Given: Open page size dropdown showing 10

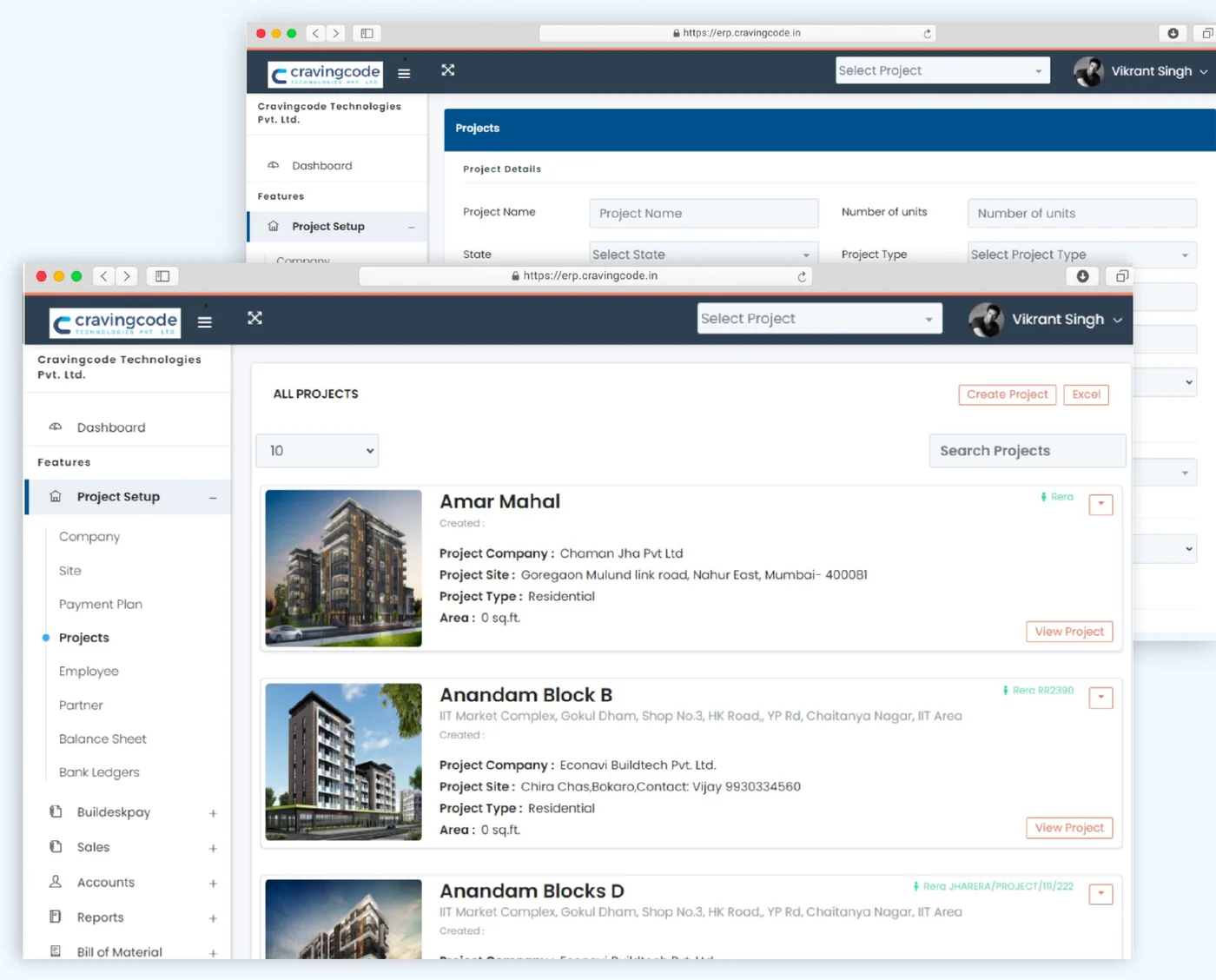Looking at the screenshot, I should (317, 451).
